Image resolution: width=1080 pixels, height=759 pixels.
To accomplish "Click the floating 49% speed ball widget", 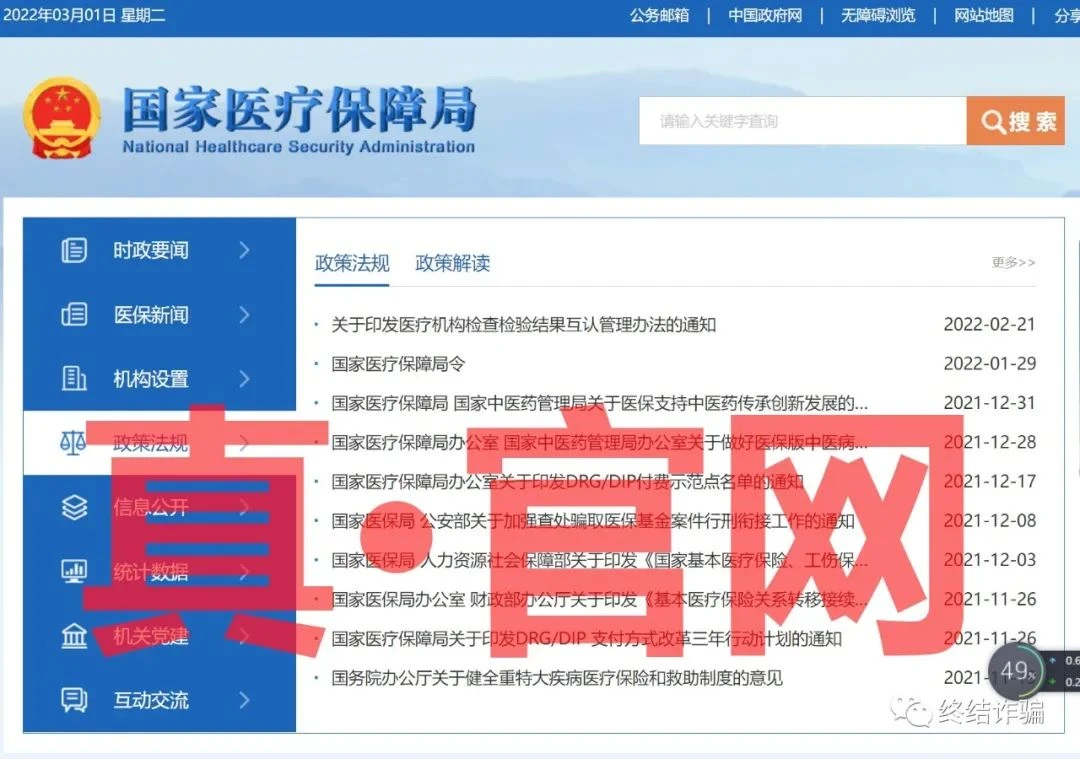I will point(1016,670).
